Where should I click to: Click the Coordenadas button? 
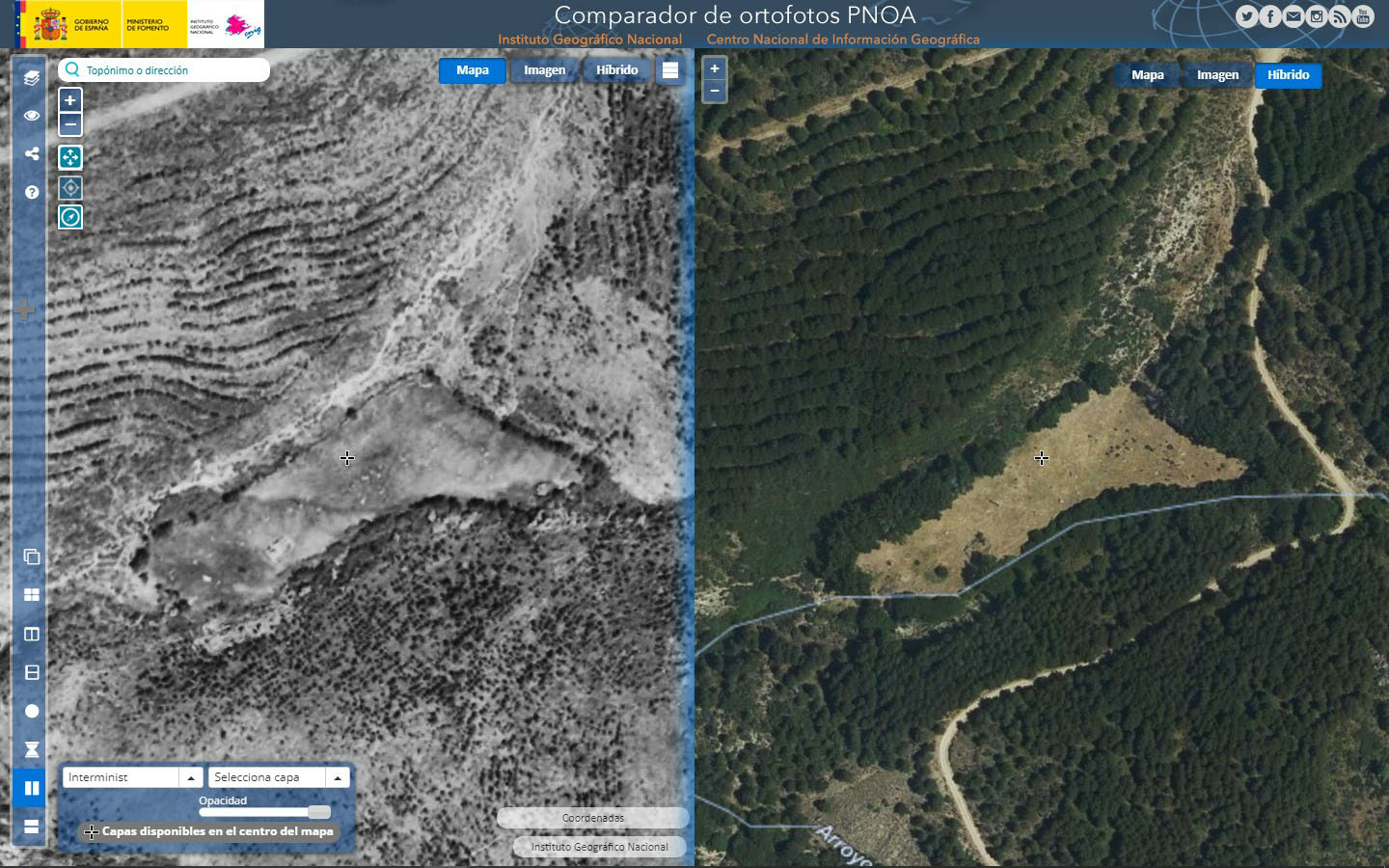pos(593,818)
